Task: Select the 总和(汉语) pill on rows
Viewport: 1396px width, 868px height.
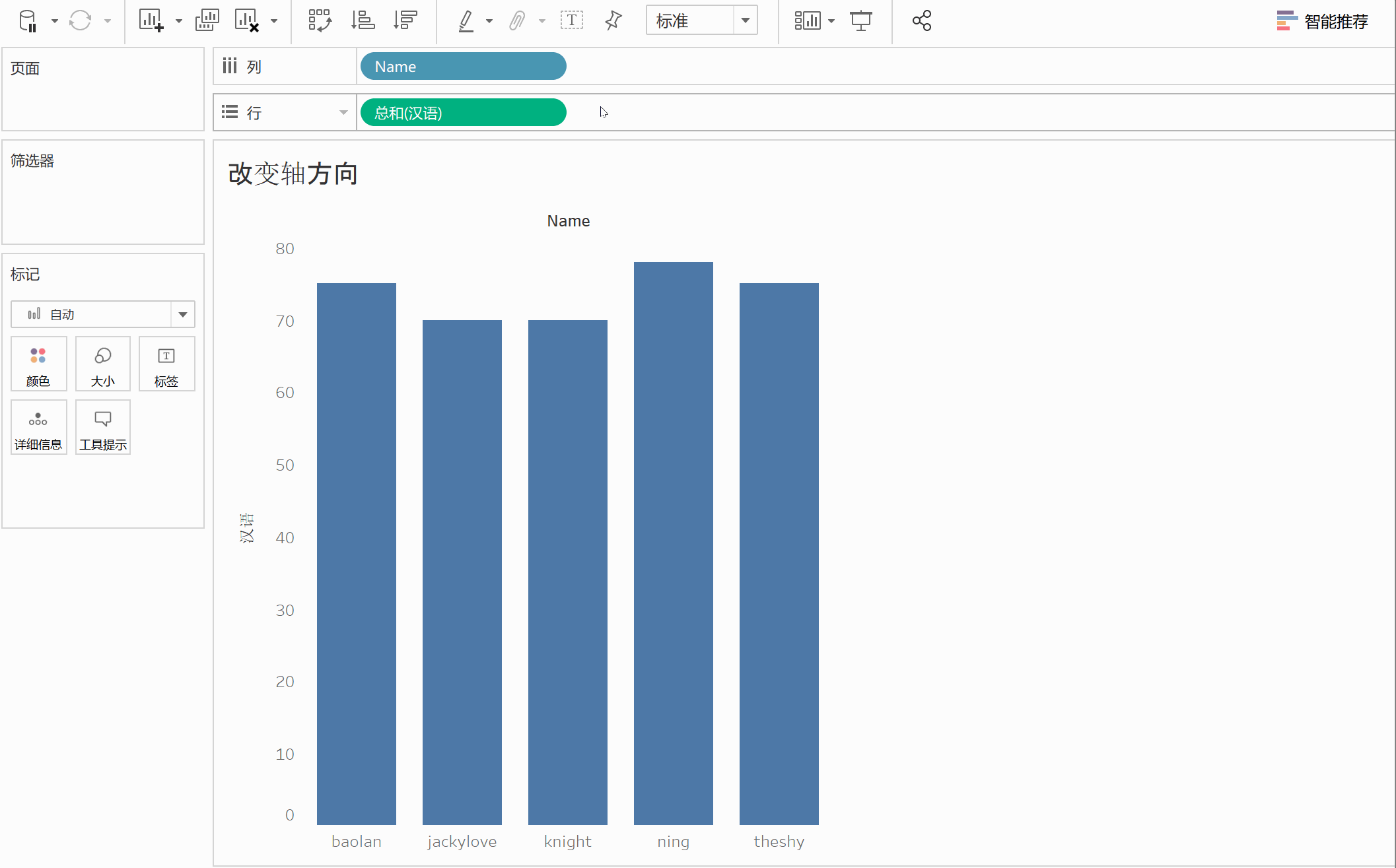Action: pyautogui.click(x=463, y=113)
